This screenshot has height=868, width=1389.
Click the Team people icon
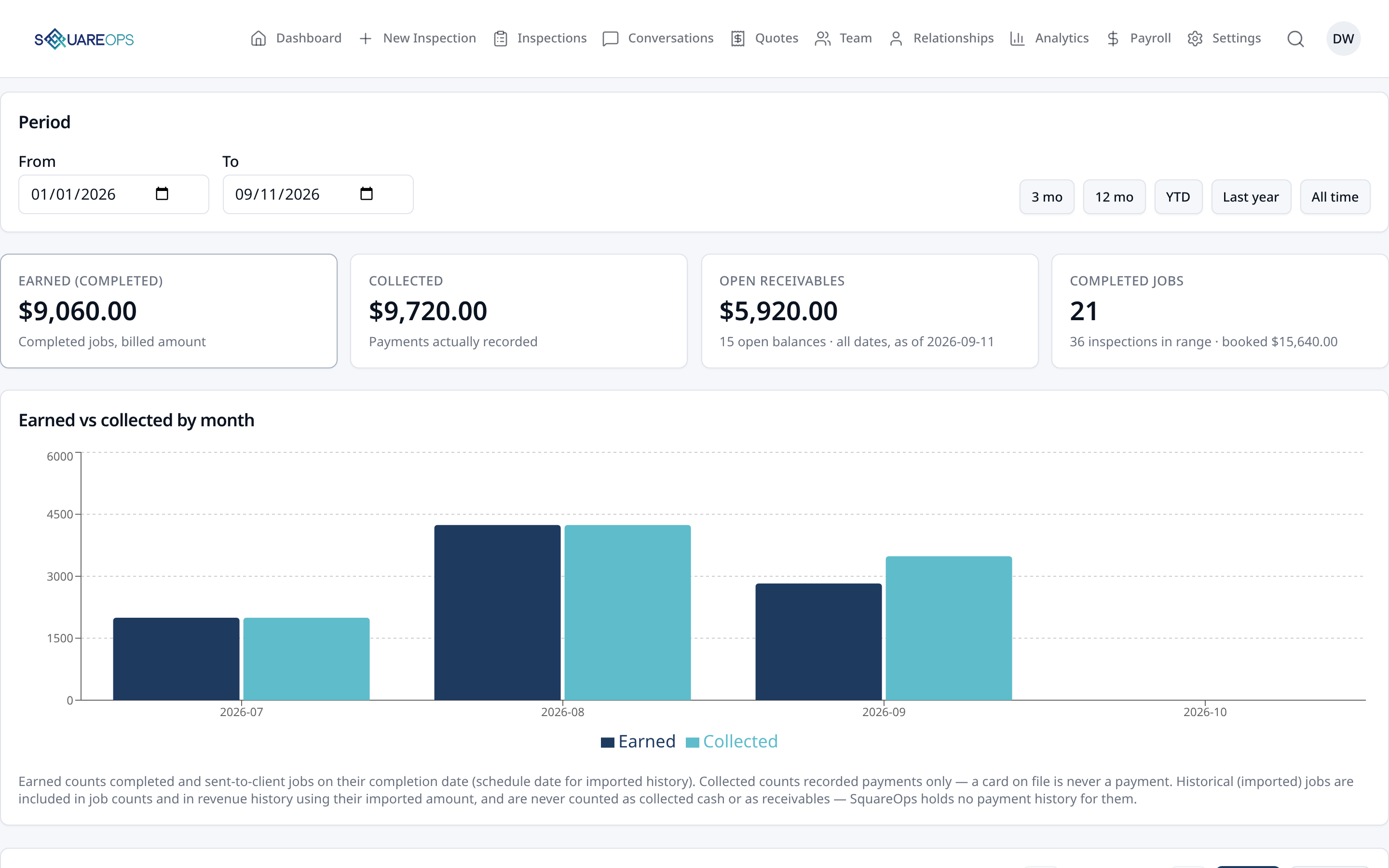pyautogui.click(x=822, y=39)
